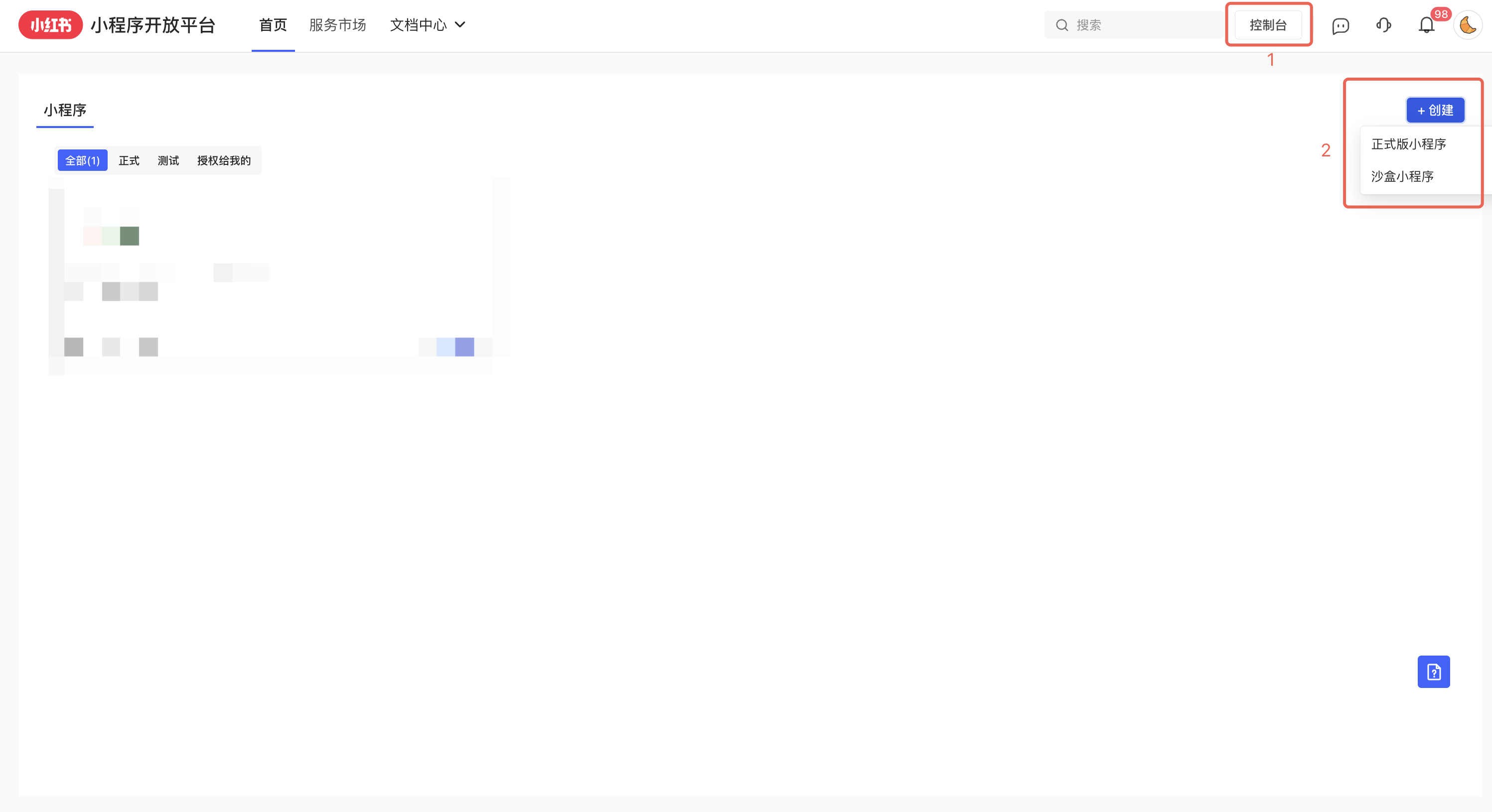Click the search magnifier icon

[x=1061, y=25]
